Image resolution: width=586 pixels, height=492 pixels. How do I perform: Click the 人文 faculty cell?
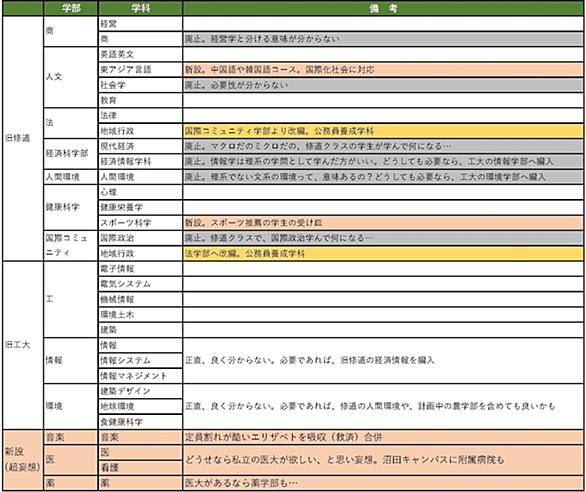pos(71,77)
